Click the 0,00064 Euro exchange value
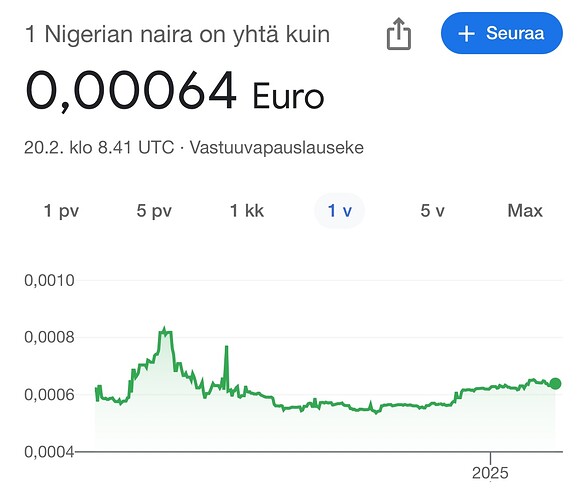This screenshot has height=499, width=587. click(x=174, y=91)
